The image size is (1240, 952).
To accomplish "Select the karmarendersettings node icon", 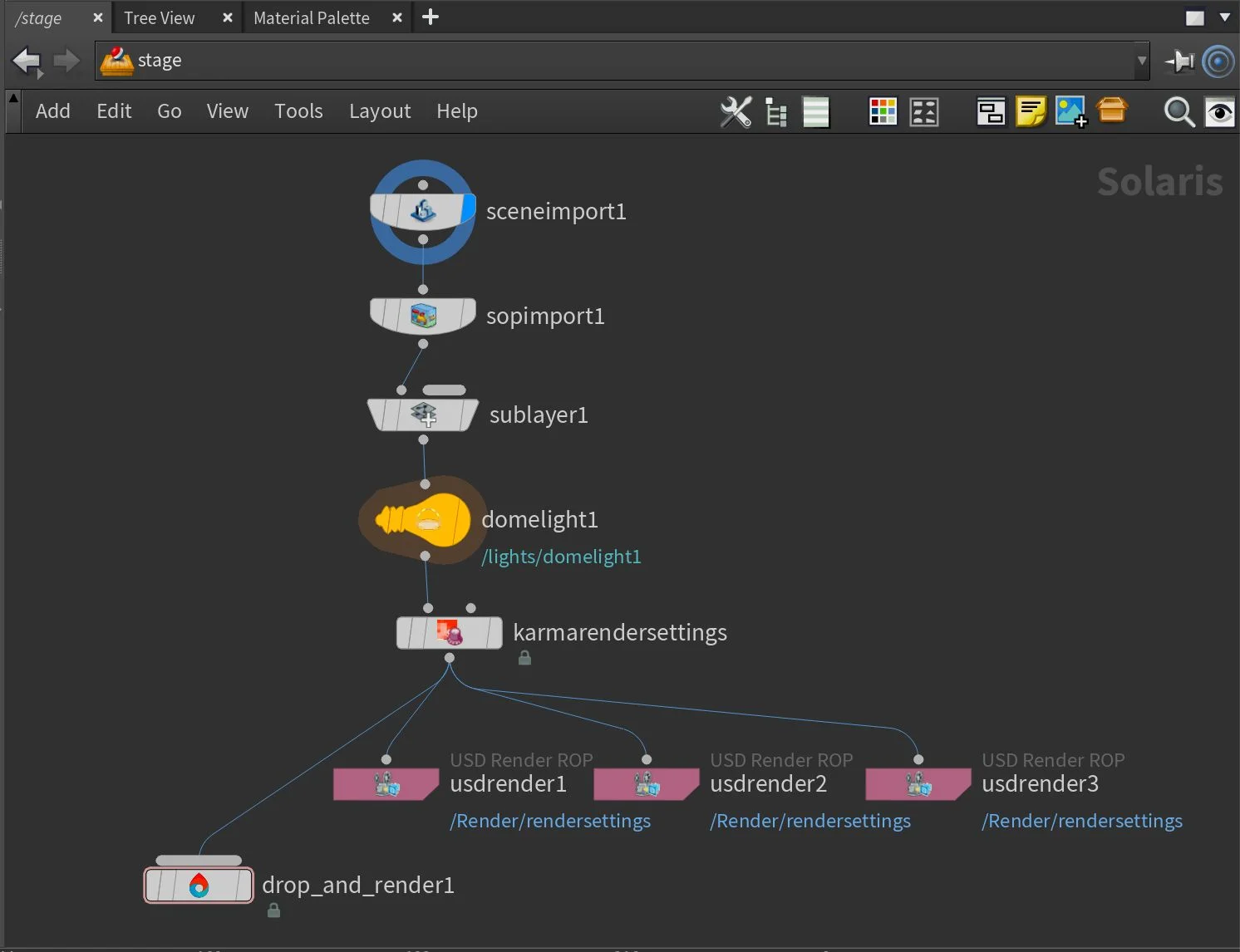I will click(450, 633).
